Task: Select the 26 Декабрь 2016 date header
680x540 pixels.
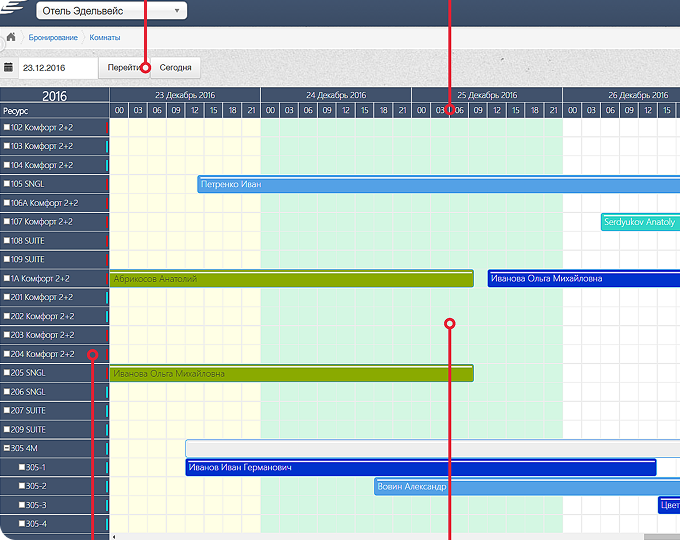Action: pyautogui.click(x=621, y=95)
